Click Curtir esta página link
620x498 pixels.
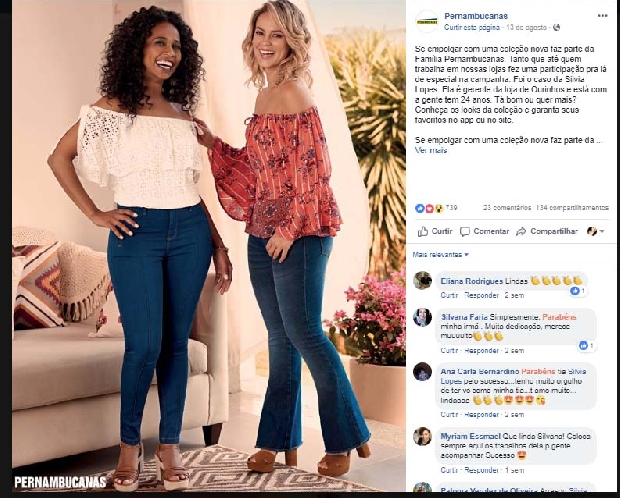[472, 28]
